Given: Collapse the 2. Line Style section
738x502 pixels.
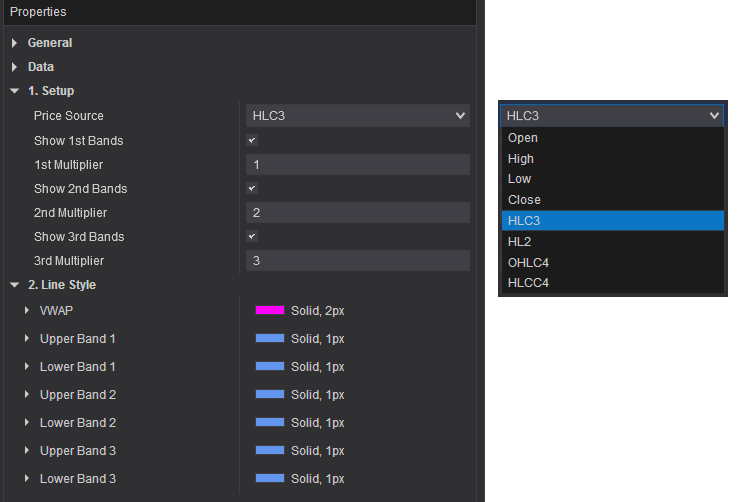Looking at the screenshot, I should [x=15, y=285].
